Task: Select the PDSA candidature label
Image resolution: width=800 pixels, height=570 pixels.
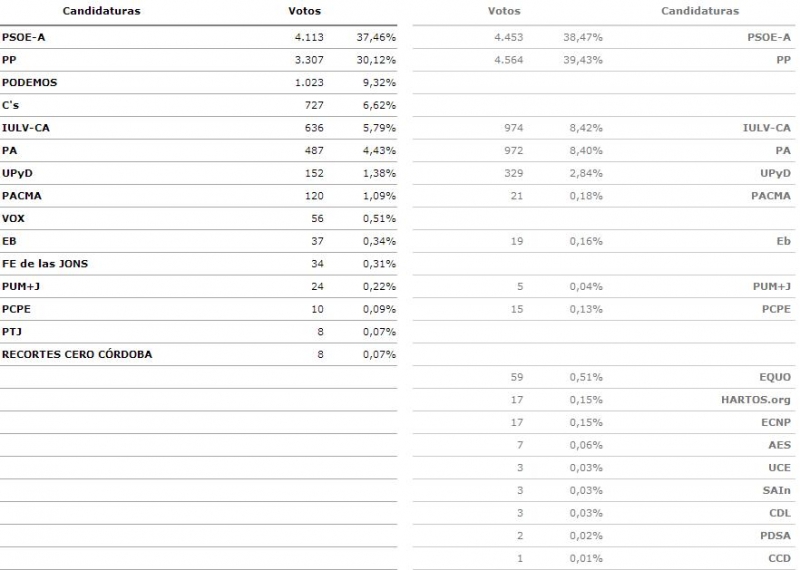Action: click(774, 536)
